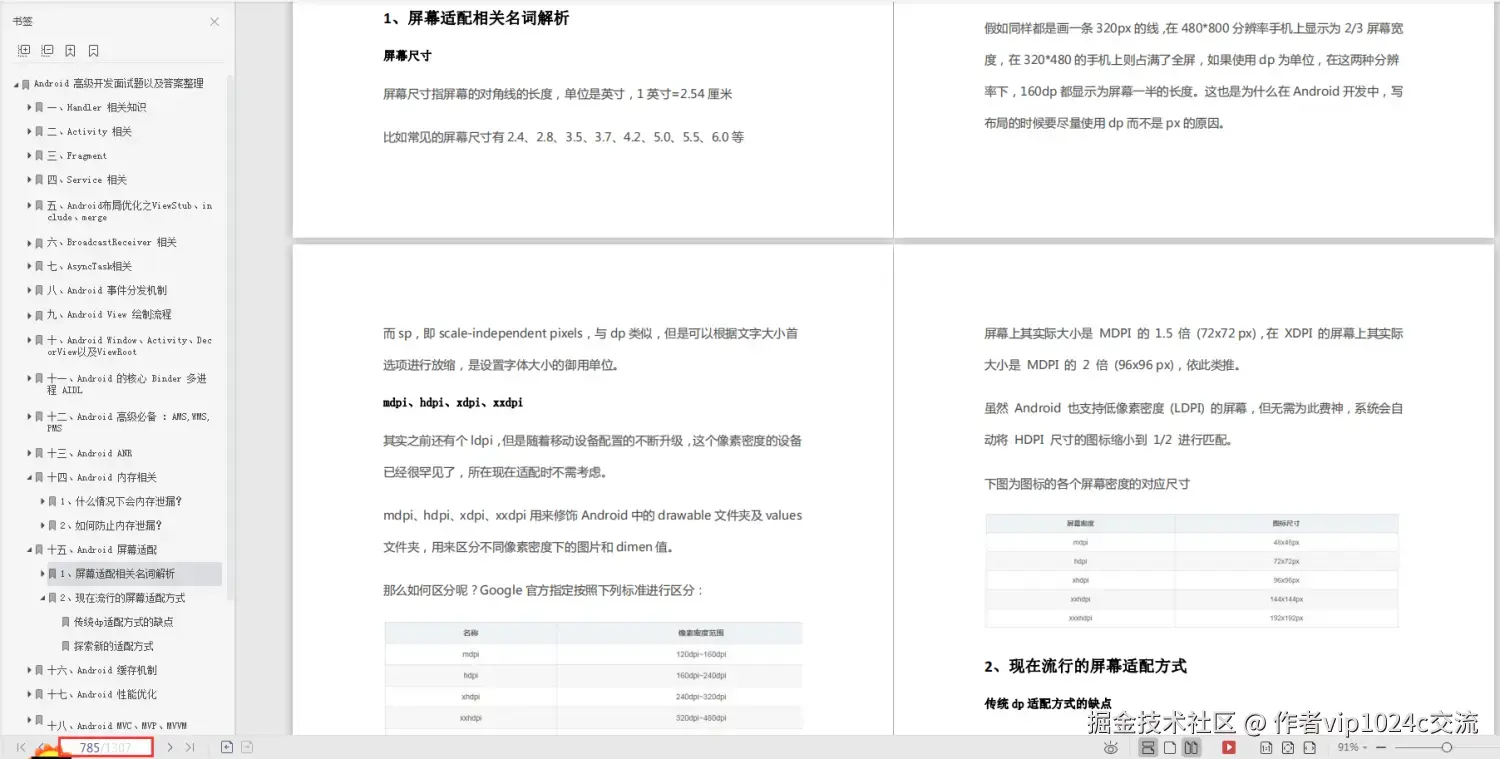The height and width of the screenshot is (759, 1500).
Task: Open the red video play icon
Action: 1229,747
